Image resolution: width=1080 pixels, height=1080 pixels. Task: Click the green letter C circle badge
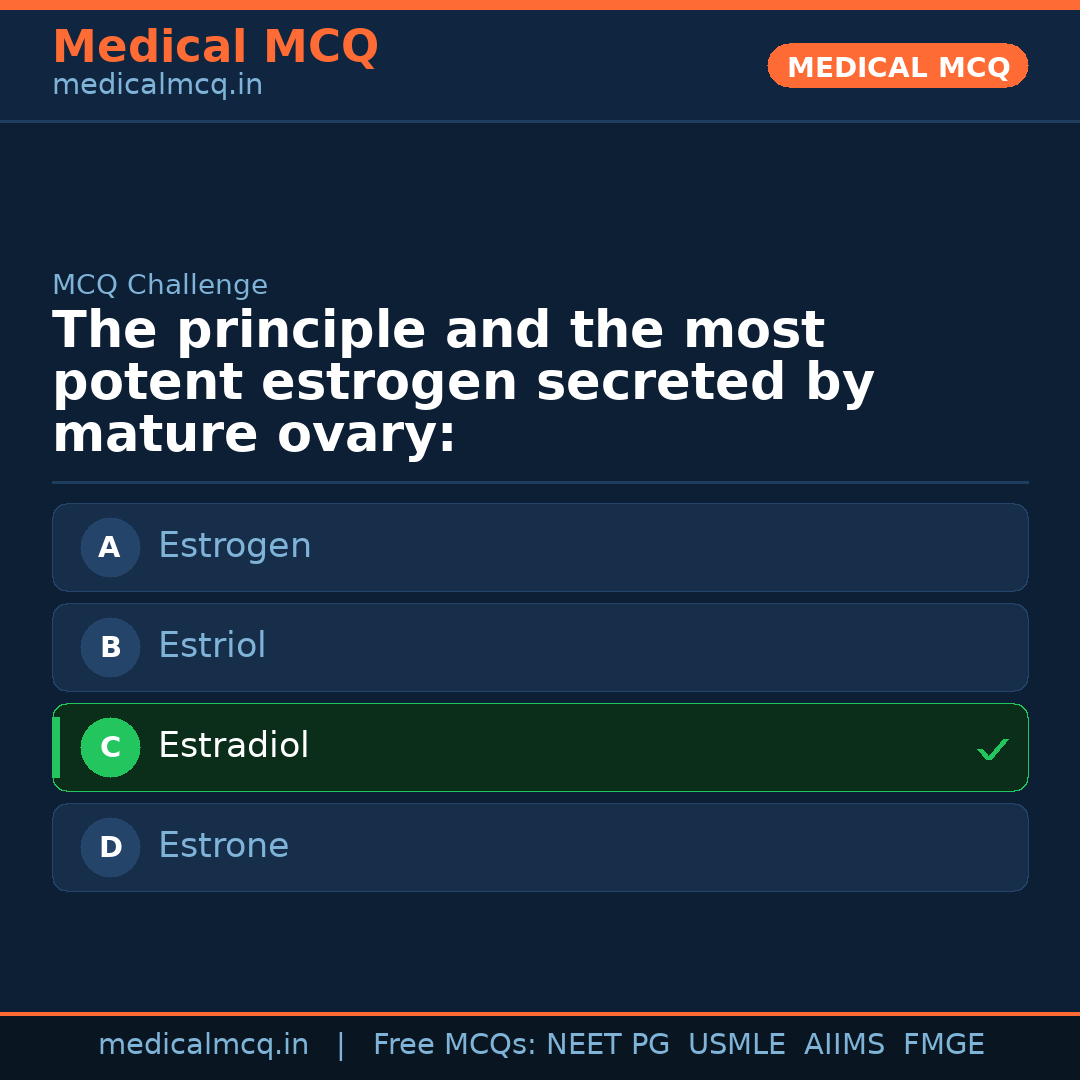coord(110,747)
